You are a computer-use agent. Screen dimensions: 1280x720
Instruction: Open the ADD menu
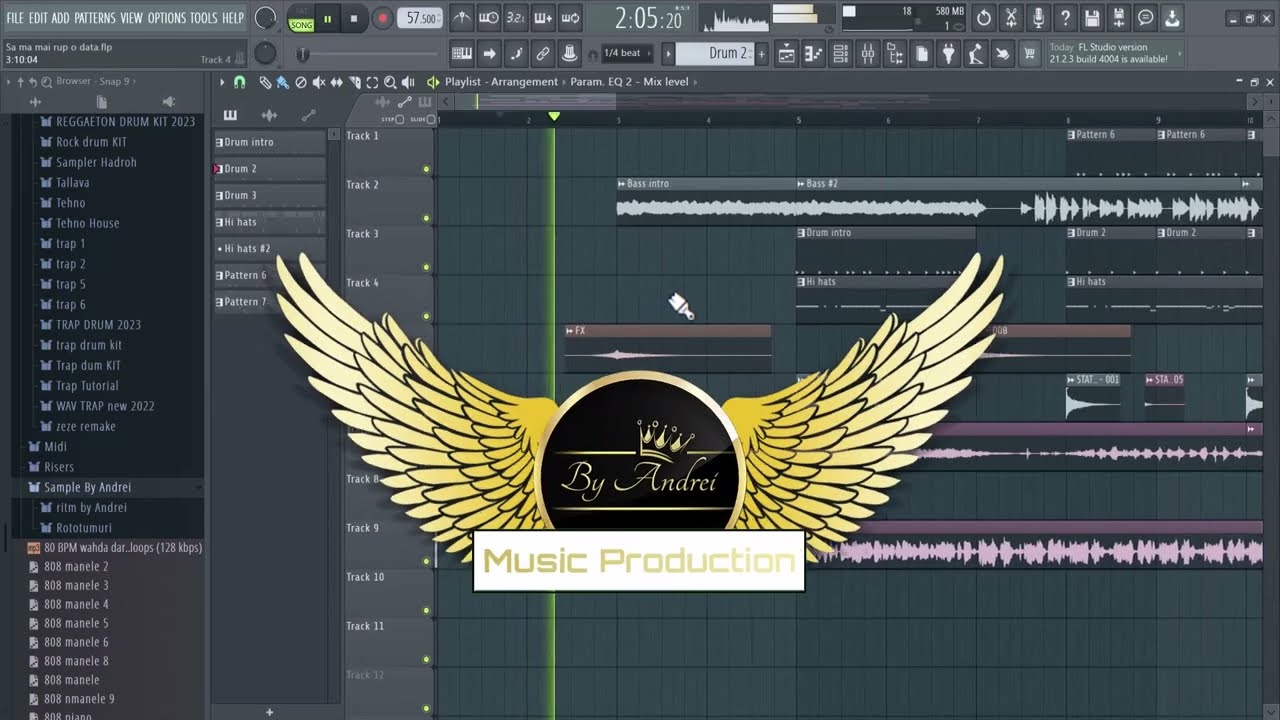61,18
